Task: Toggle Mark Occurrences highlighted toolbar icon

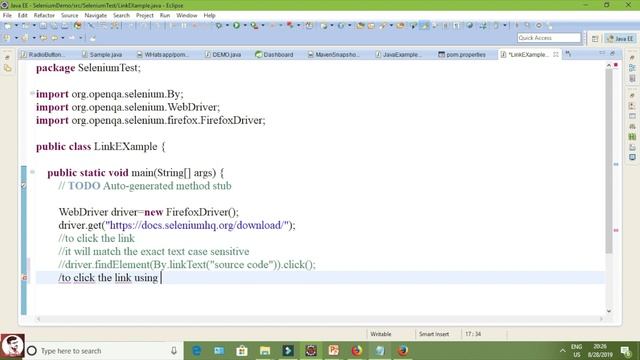Action: (x=424, y=26)
